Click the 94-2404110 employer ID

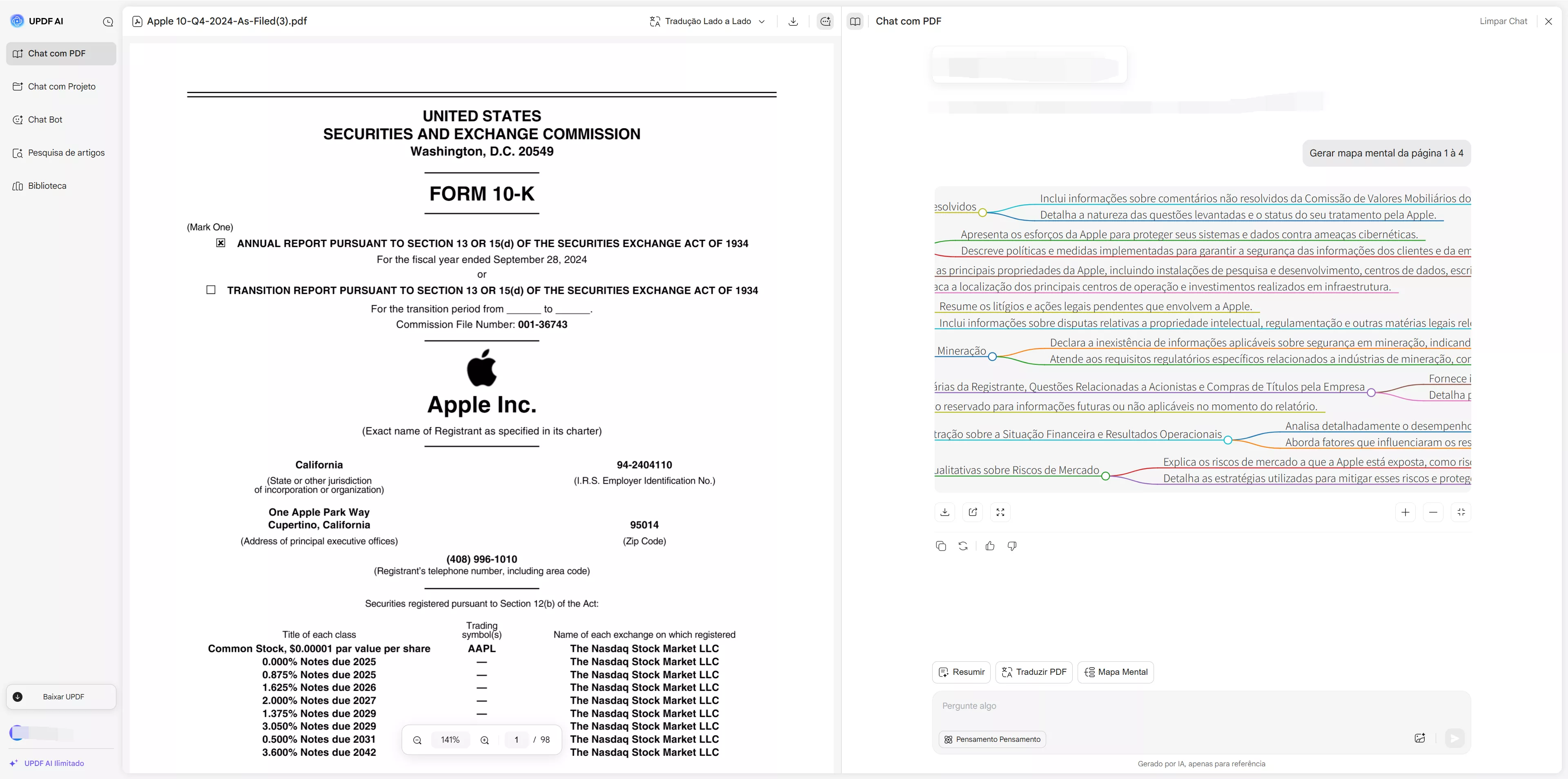644,465
